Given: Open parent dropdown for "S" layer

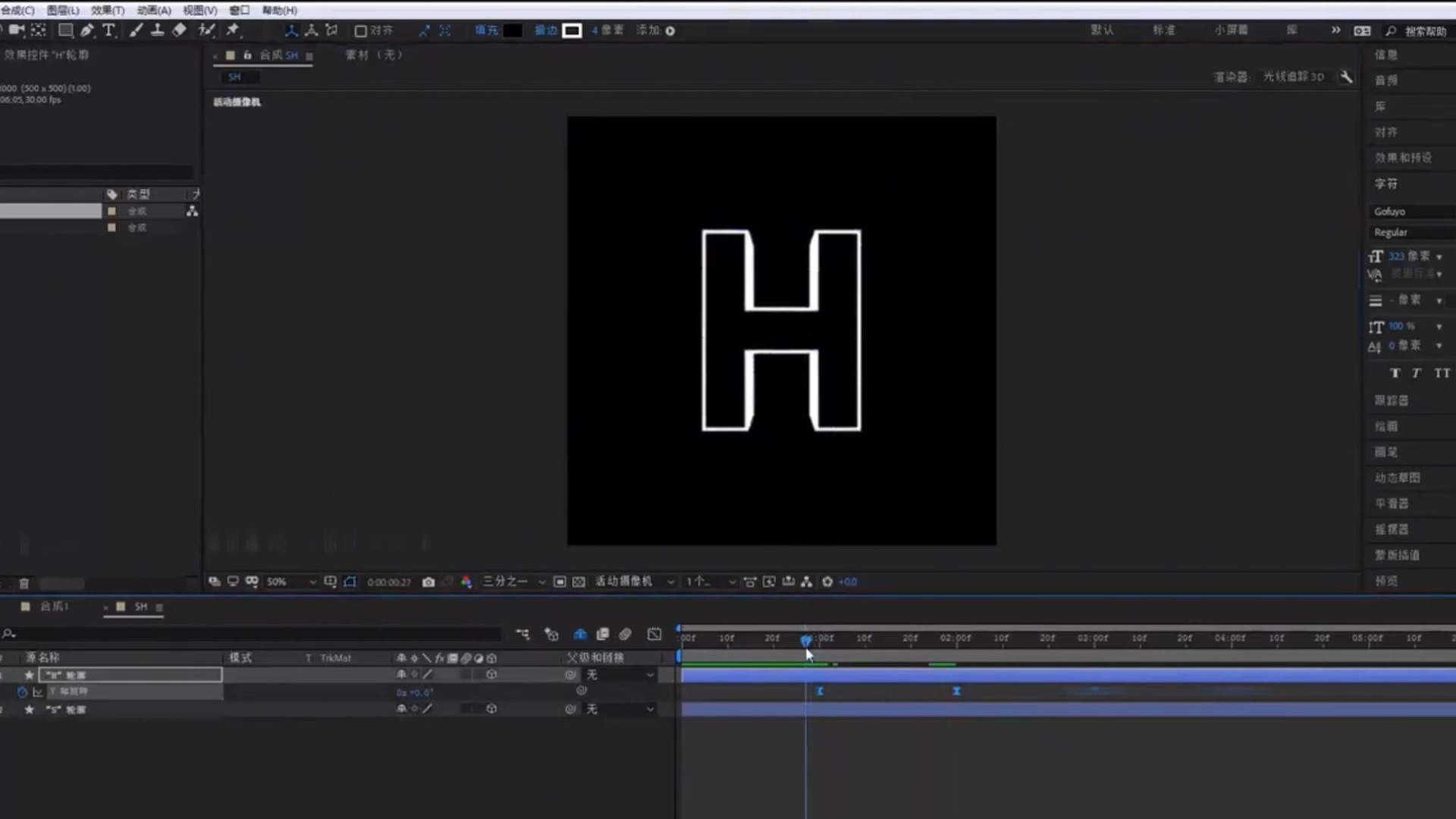Looking at the screenshot, I should [x=620, y=709].
